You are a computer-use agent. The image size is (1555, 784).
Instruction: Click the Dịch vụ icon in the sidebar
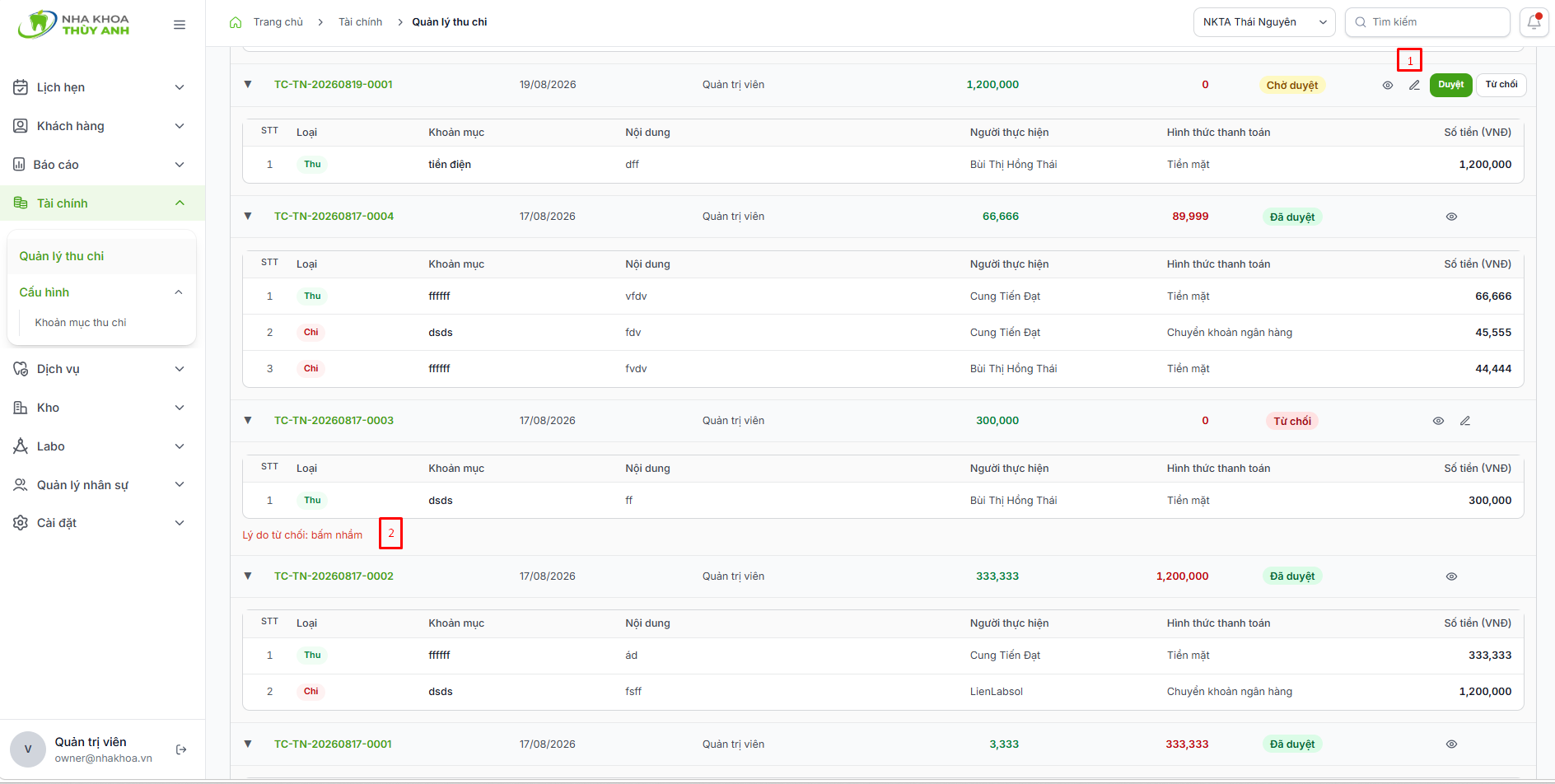21,369
